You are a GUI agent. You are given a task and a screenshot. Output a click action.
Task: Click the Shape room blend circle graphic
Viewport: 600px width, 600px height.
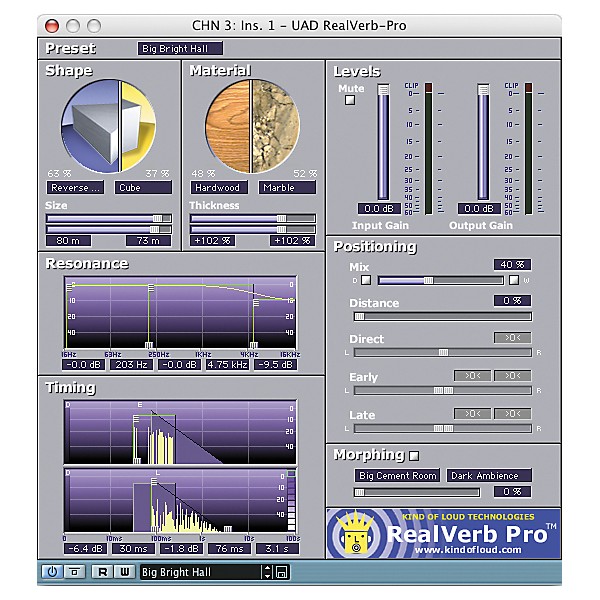(x=109, y=126)
